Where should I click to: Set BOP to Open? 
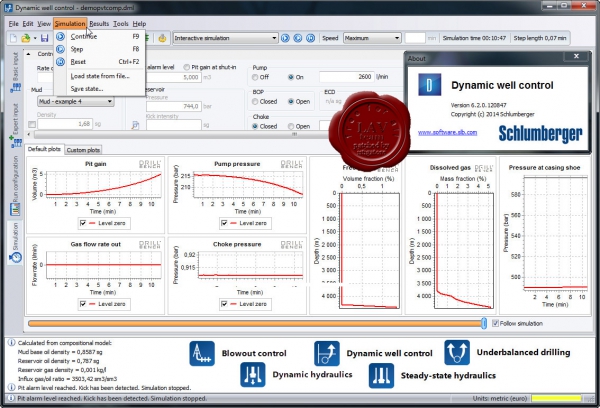pyautogui.click(x=291, y=102)
